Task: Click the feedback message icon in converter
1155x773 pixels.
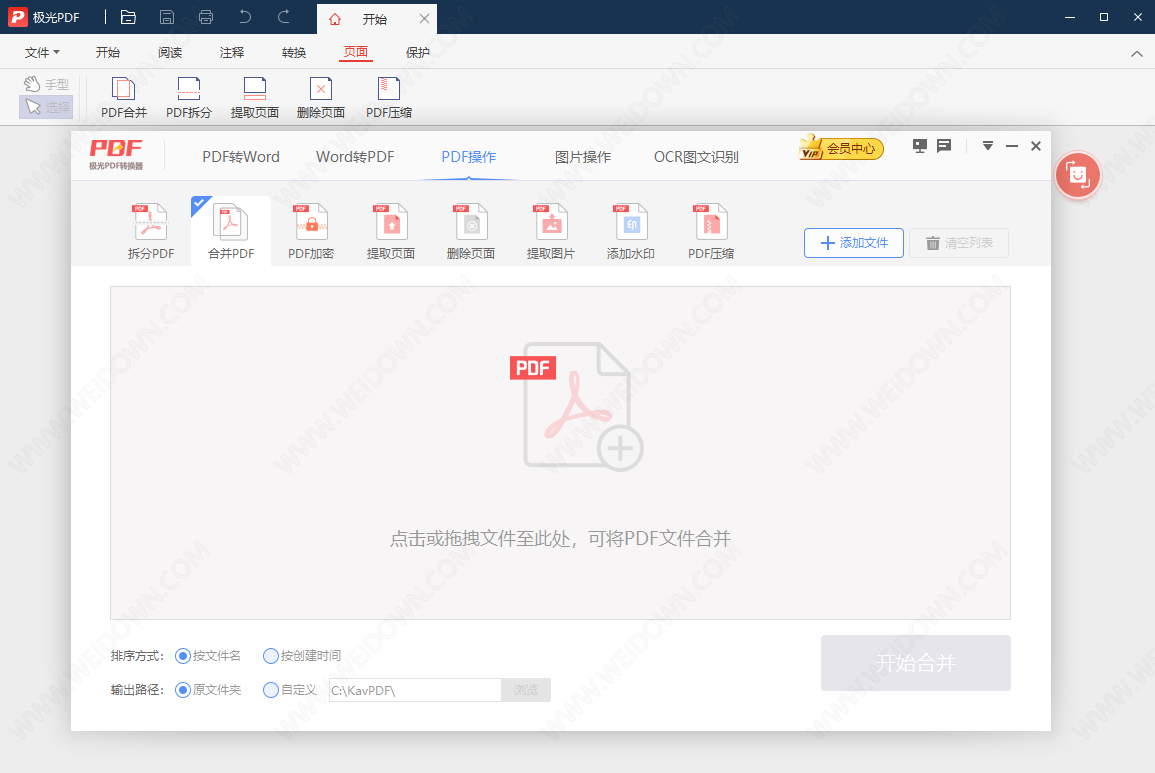Action: coord(944,146)
